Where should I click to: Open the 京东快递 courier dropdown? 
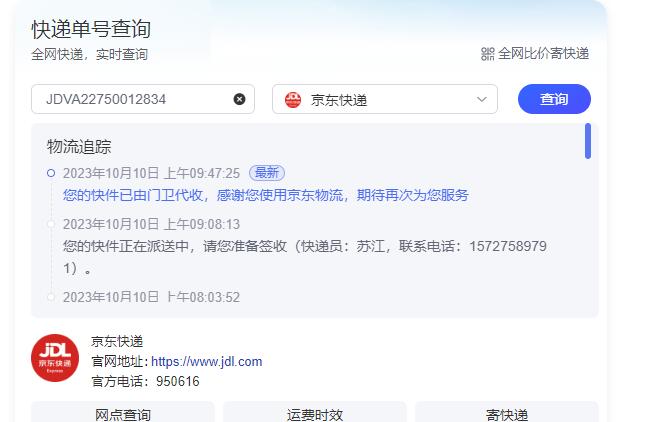(x=385, y=99)
